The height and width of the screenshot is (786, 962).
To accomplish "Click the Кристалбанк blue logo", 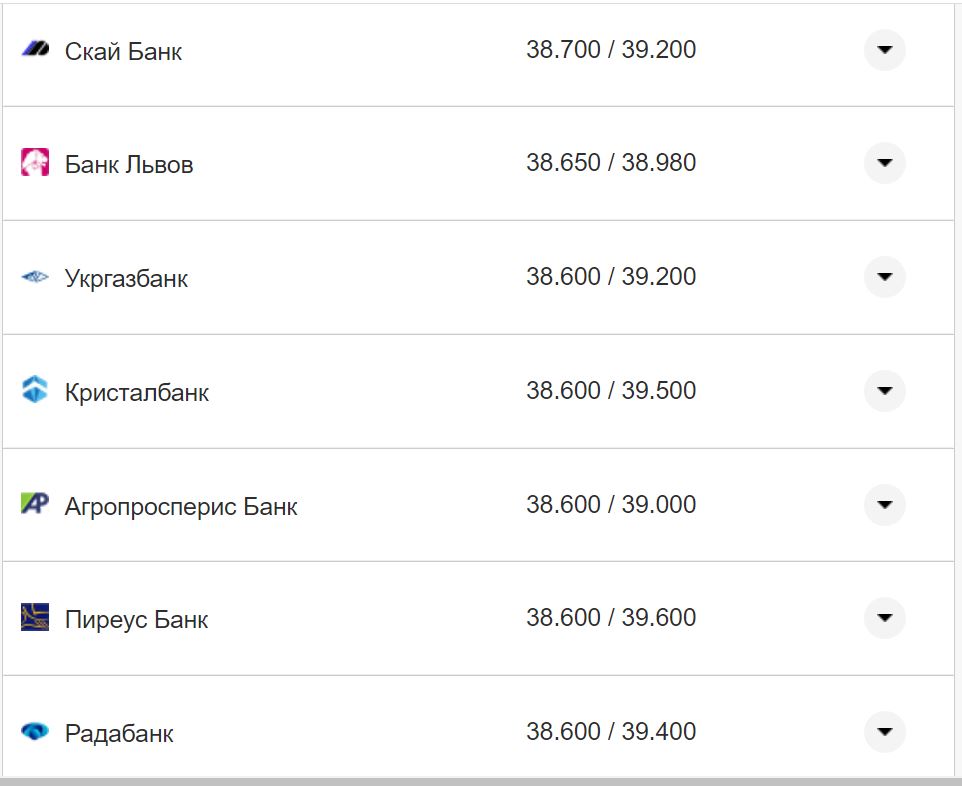I will tap(35, 390).
